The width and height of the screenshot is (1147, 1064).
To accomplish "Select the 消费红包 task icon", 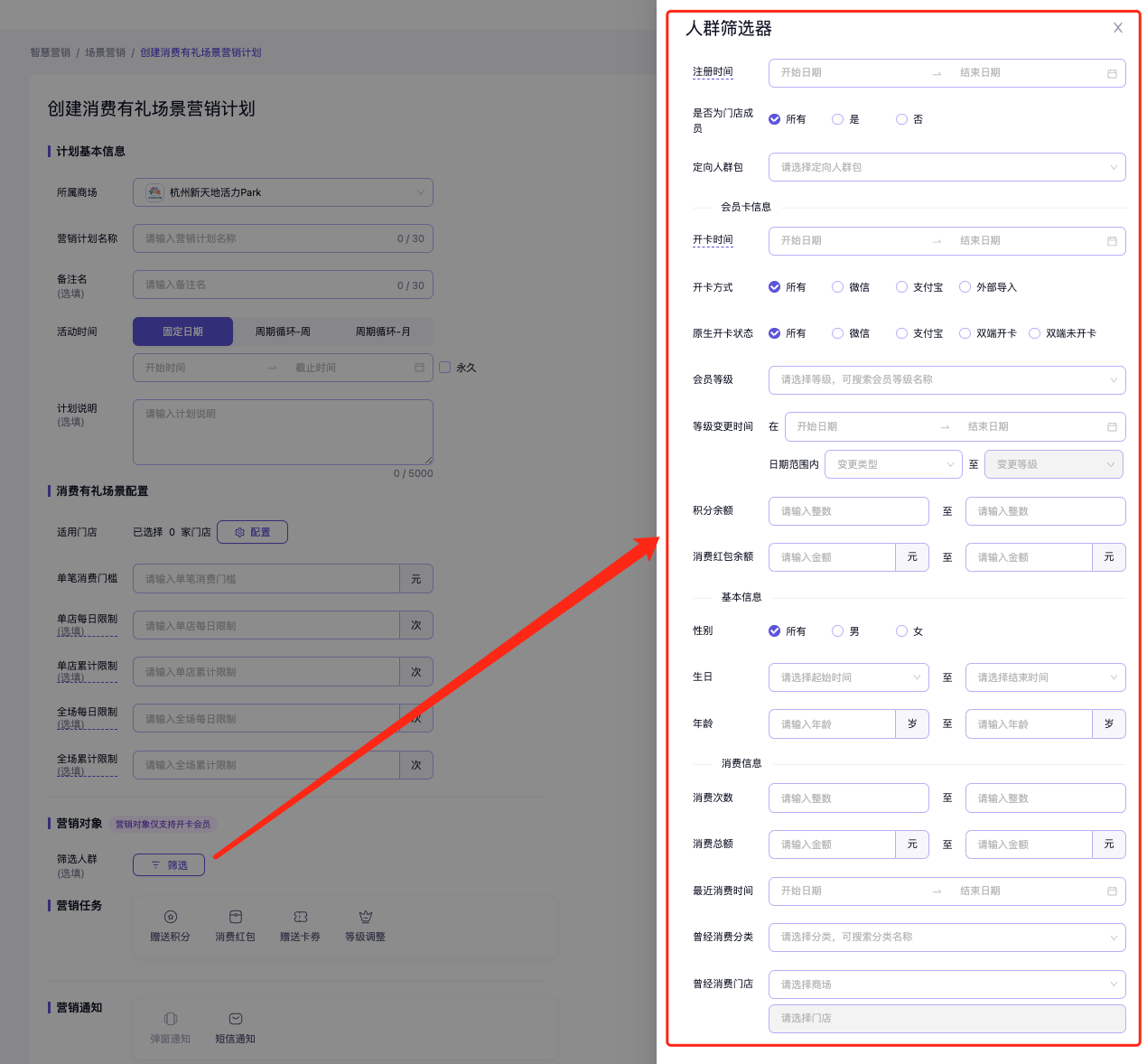I will pos(235,917).
